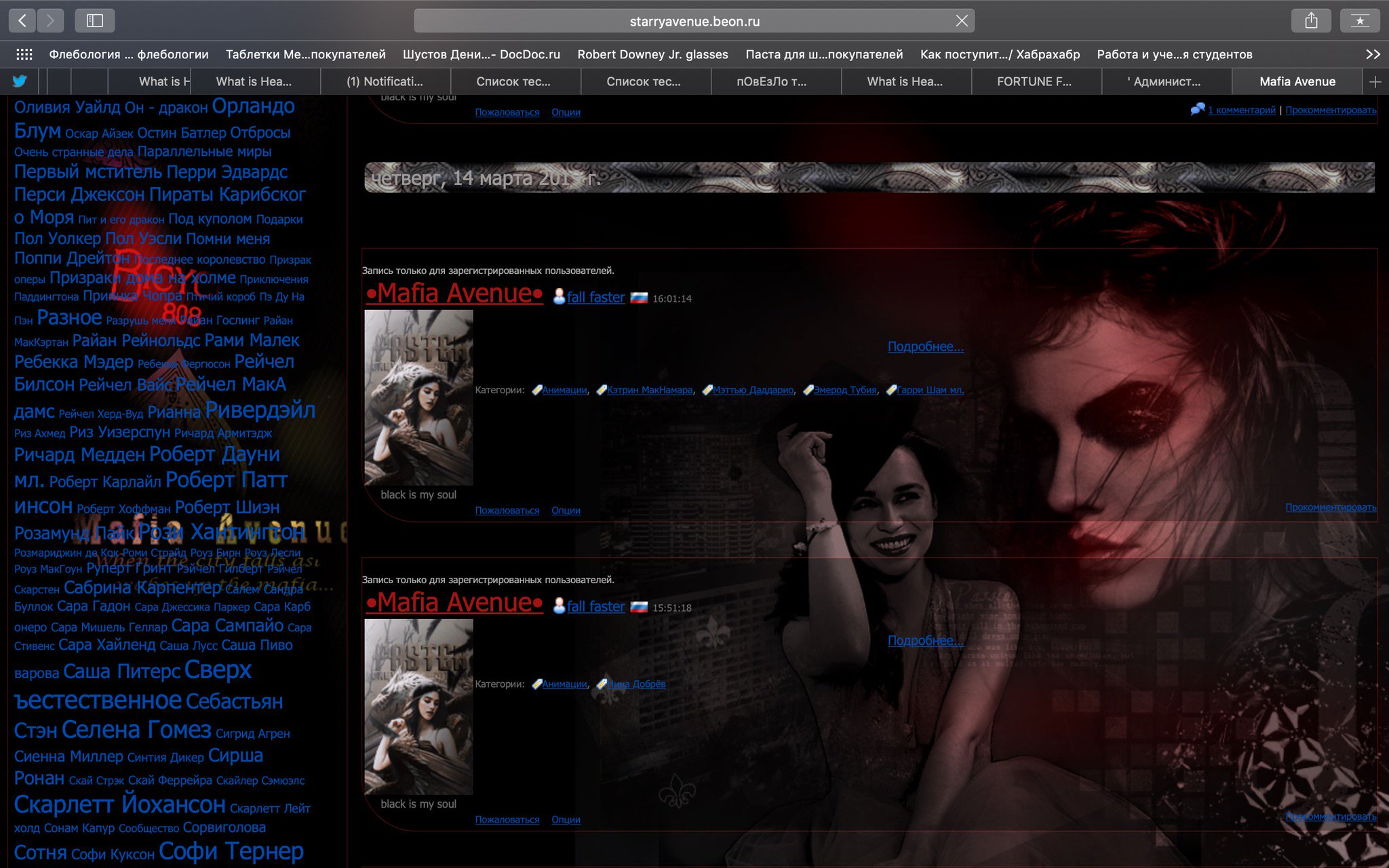Open the favorites grid icon
Viewport: 1389px width, 868px height.
click(x=24, y=54)
